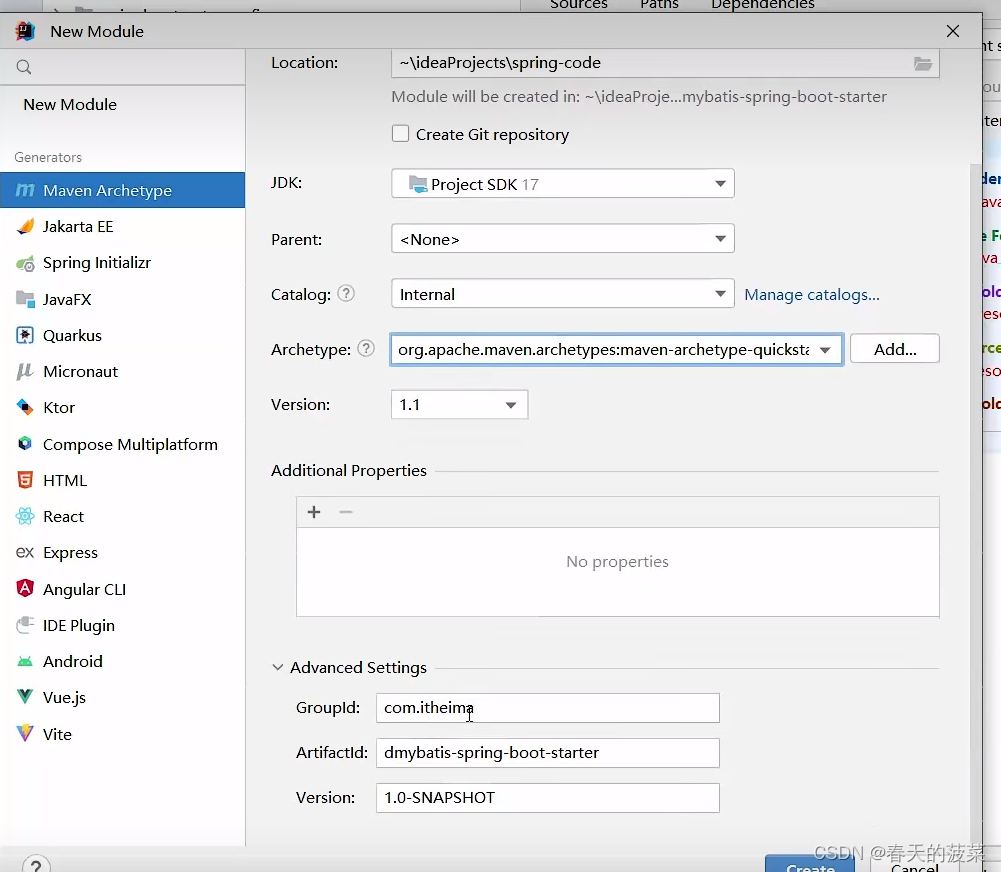Open the archetype Version 1.1 dropdown

tap(459, 405)
